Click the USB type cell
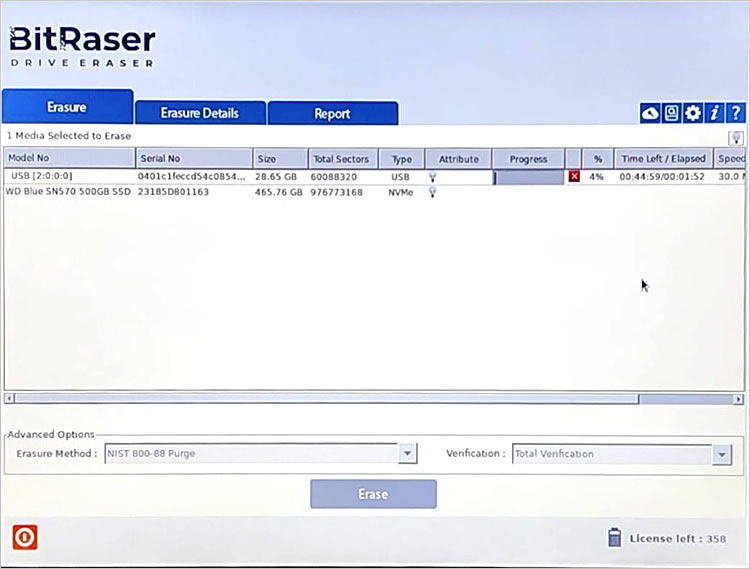Screen dimensions: 750x569 click(x=400, y=177)
